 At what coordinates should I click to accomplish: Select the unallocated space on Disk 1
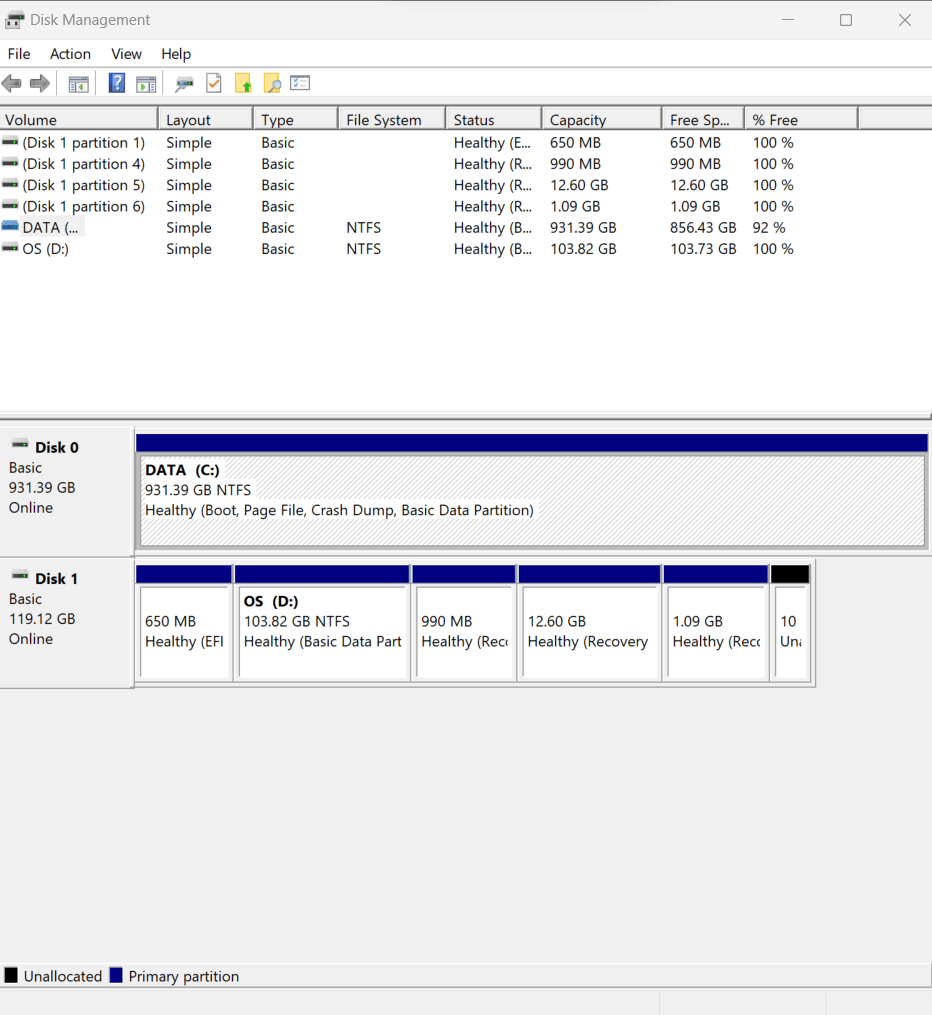point(791,625)
